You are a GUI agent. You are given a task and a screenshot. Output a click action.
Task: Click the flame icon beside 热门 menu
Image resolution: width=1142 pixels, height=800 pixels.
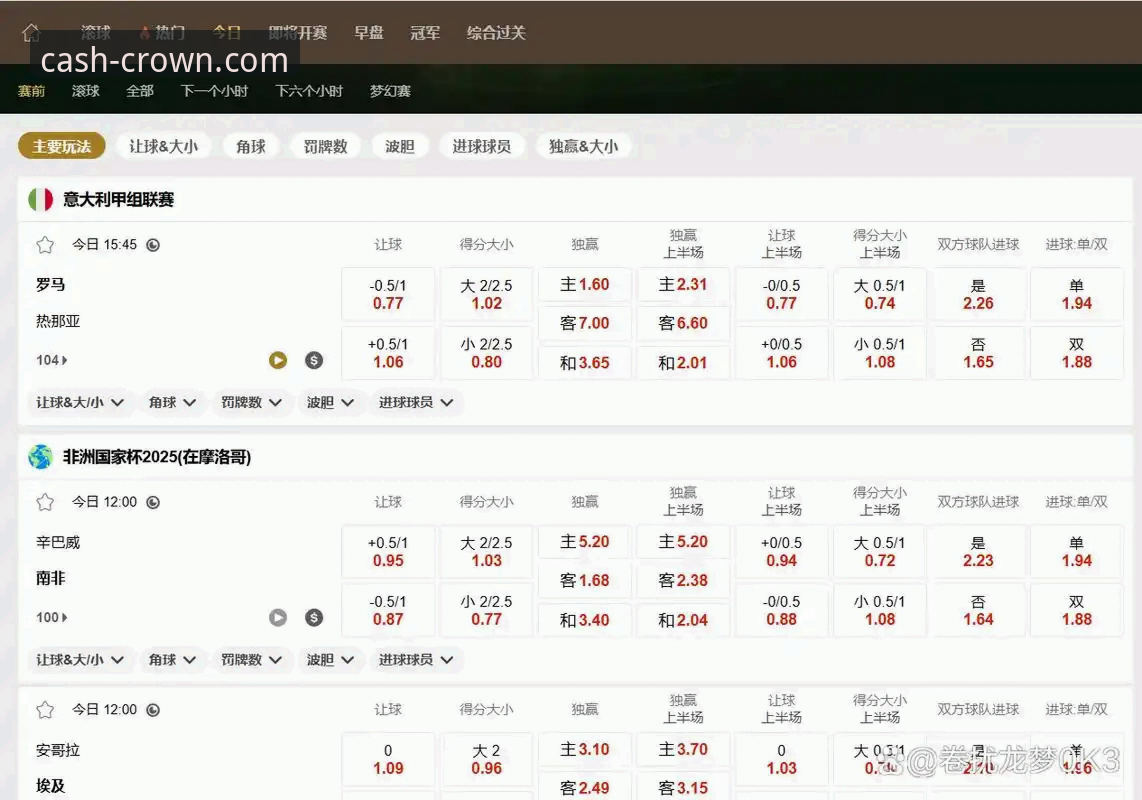pos(146,30)
